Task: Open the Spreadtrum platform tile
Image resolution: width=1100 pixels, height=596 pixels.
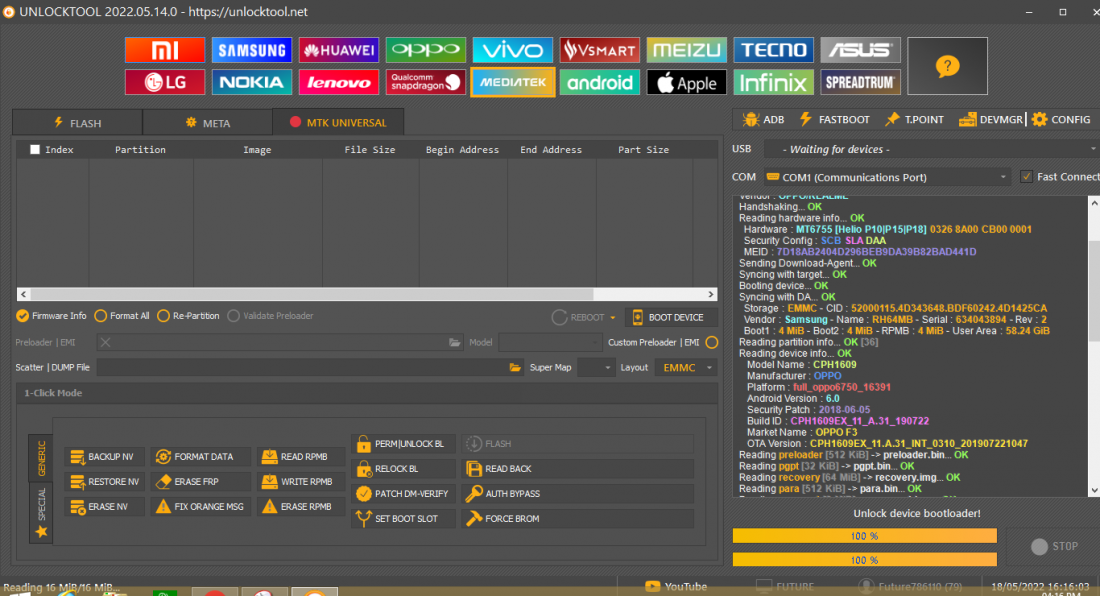Action: [x=861, y=82]
